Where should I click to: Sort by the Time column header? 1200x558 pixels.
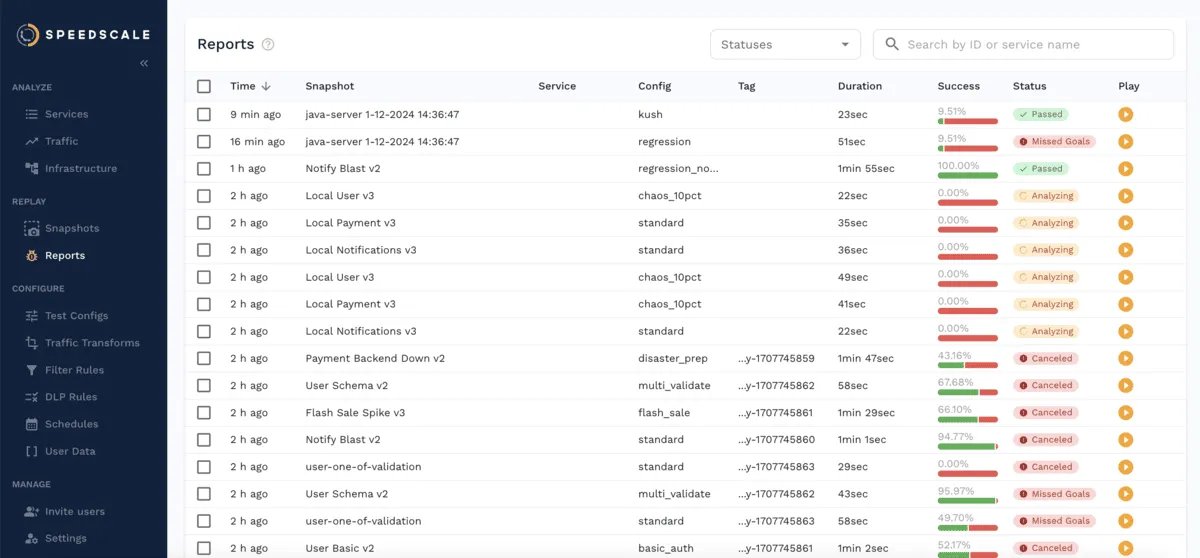[243, 86]
